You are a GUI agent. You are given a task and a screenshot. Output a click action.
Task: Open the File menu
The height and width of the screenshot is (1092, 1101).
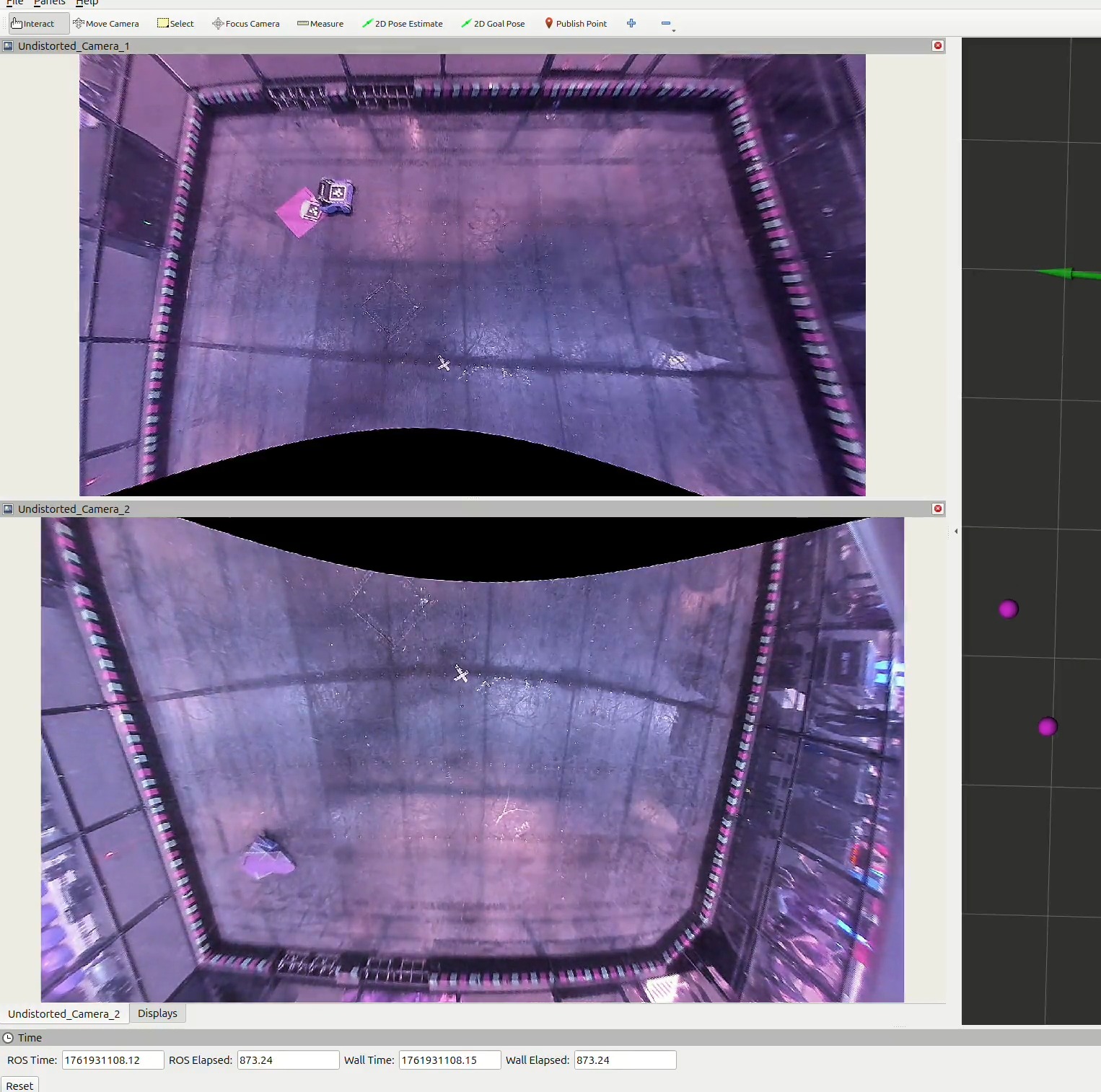pyautogui.click(x=15, y=3)
